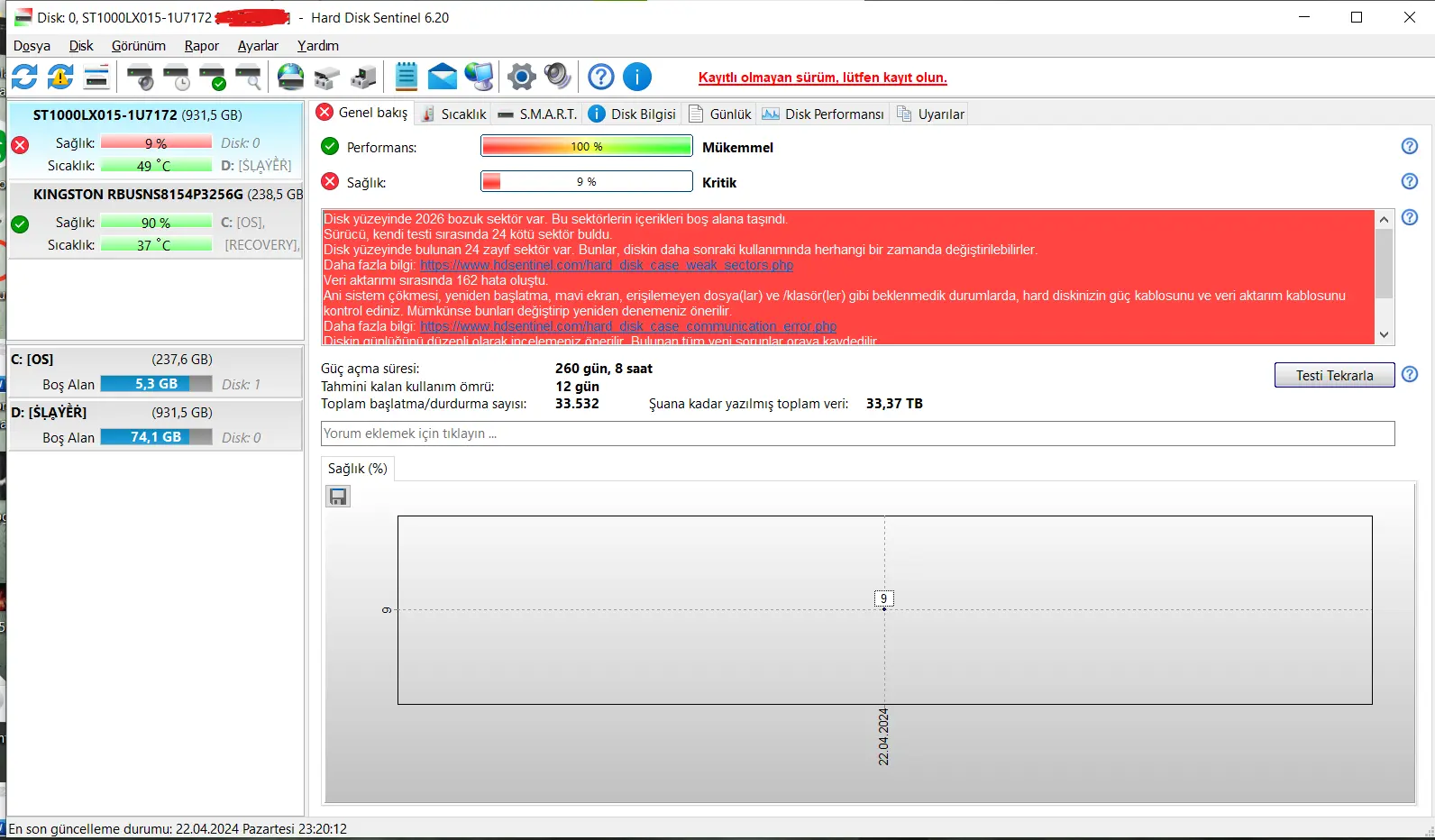Click the disk with magnifier surface test icon
This screenshot has height=840, width=1435.
point(249,78)
